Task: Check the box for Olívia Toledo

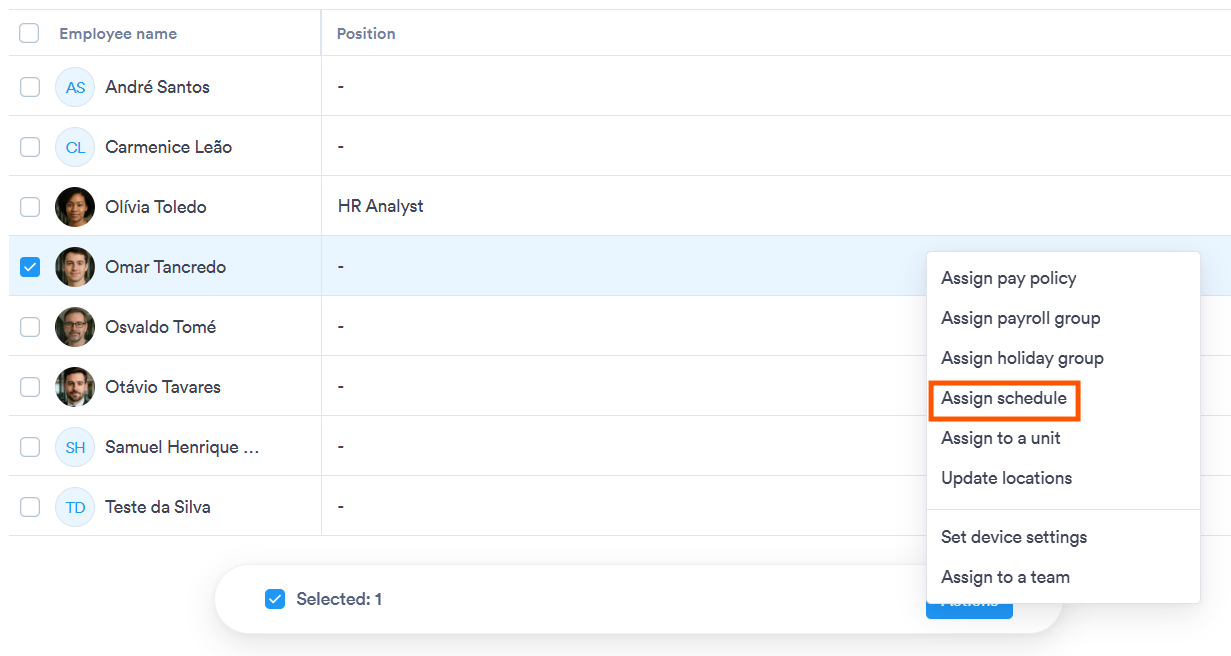Action: click(x=30, y=207)
